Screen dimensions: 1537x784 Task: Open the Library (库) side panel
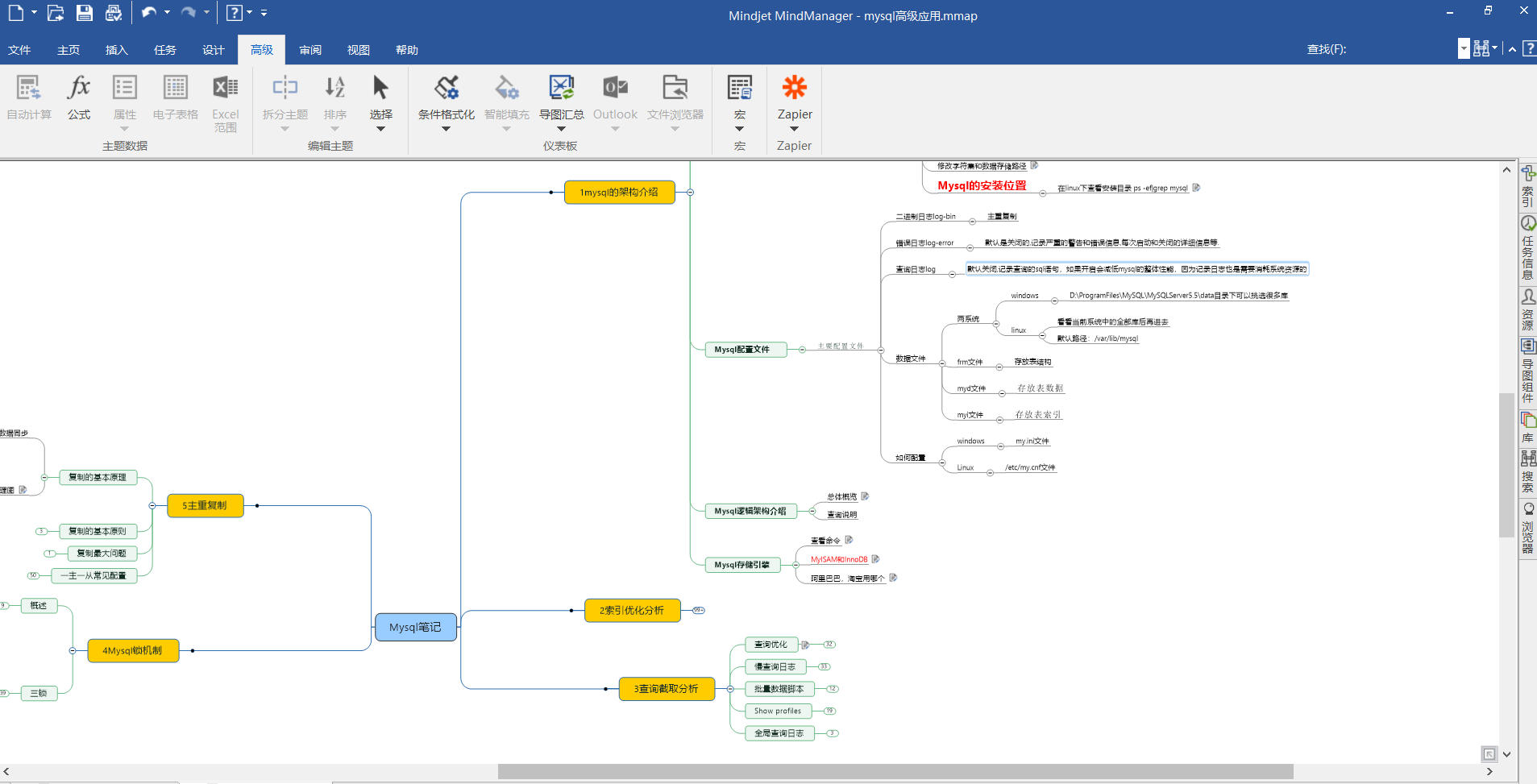[x=1527, y=427]
